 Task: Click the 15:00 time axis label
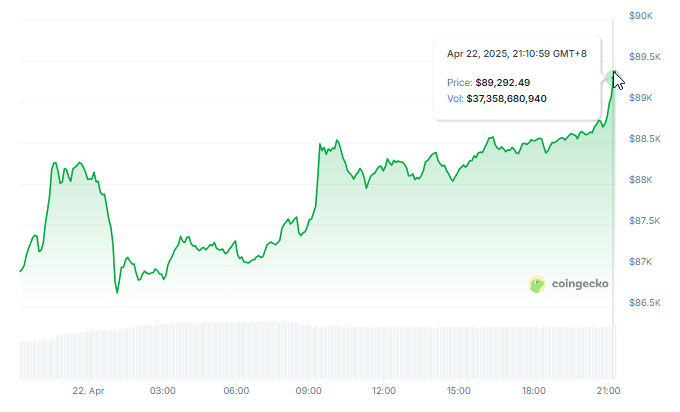click(x=458, y=390)
